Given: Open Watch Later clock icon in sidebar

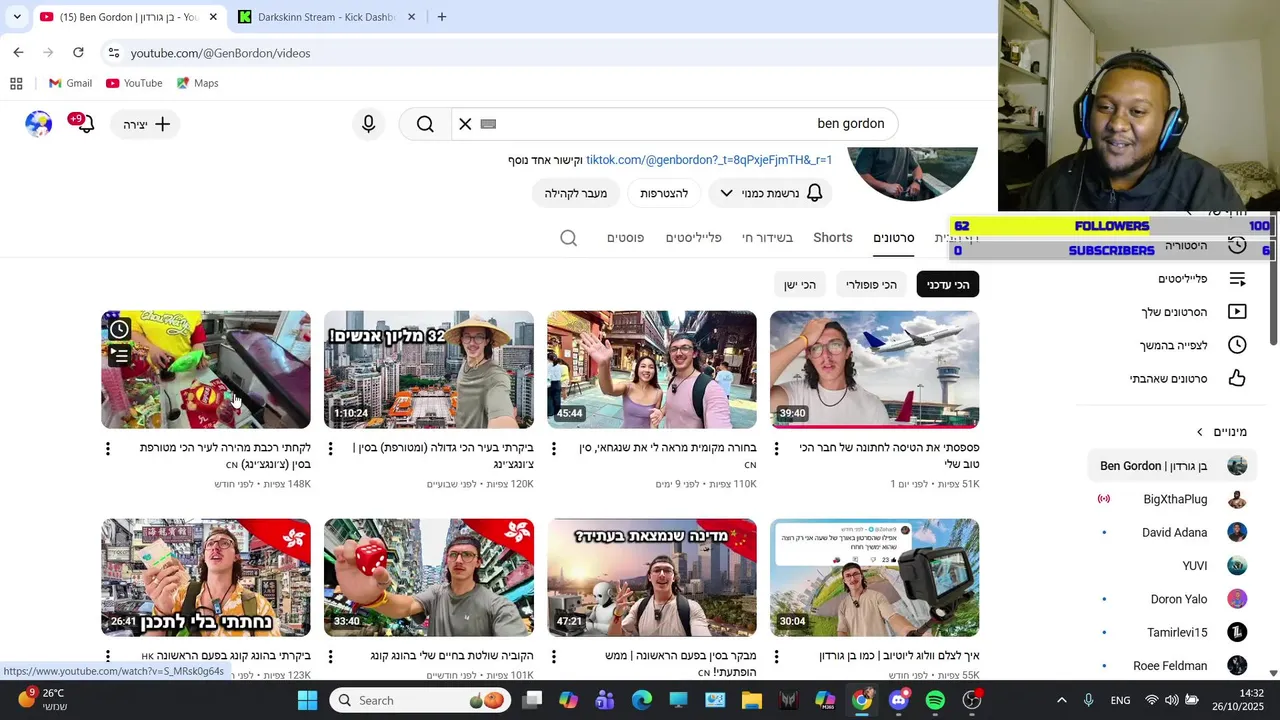Looking at the screenshot, I should coord(1237,345).
